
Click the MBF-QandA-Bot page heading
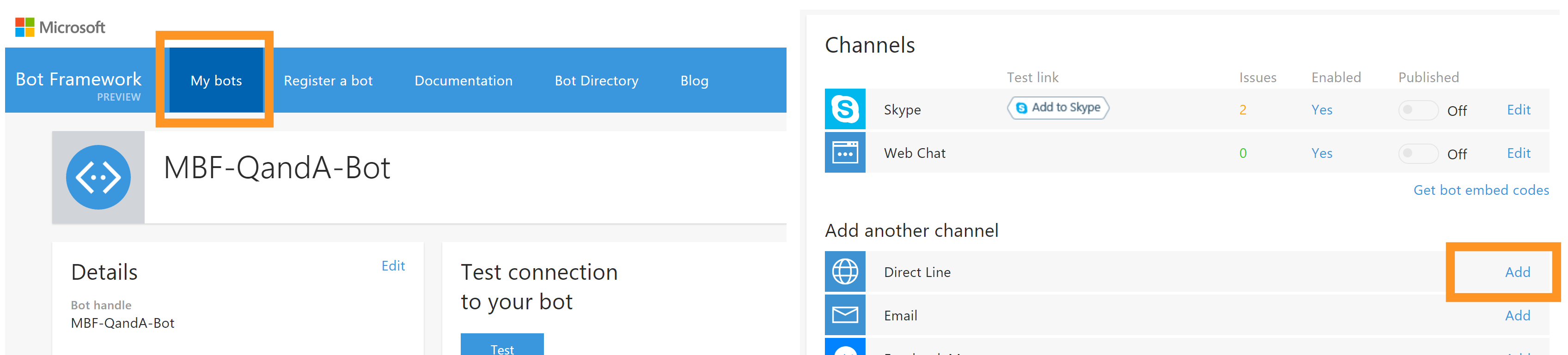[x=277, y=167]
